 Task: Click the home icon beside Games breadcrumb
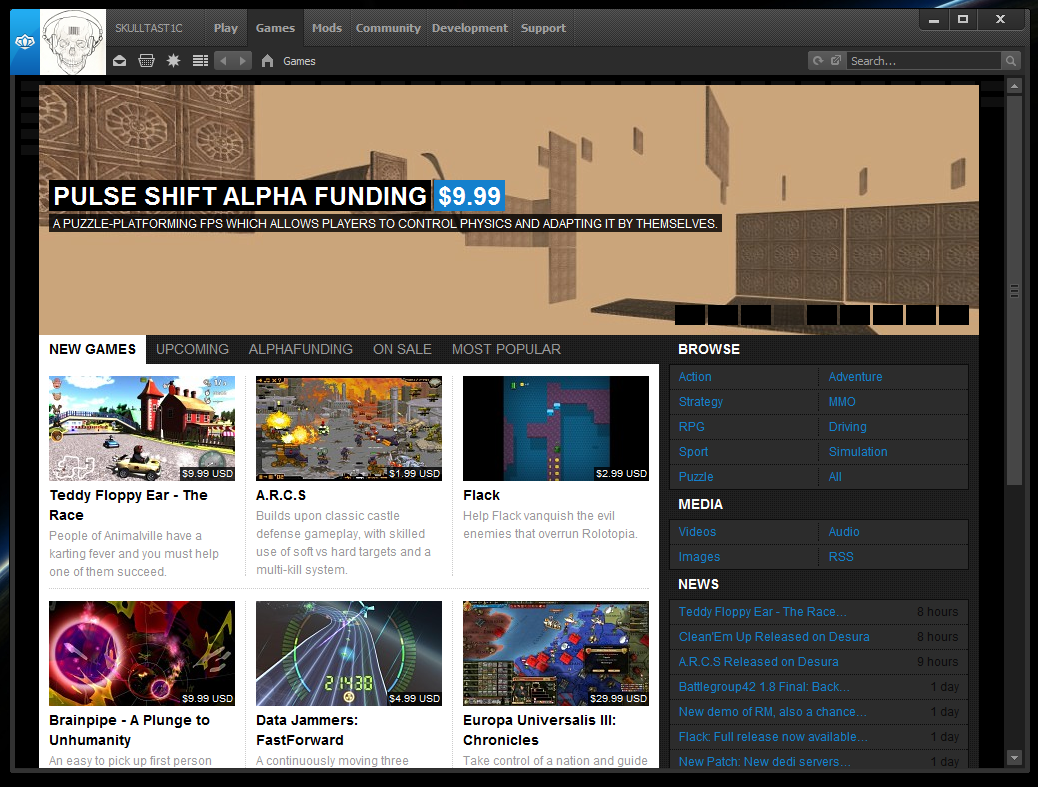(267, 61)
